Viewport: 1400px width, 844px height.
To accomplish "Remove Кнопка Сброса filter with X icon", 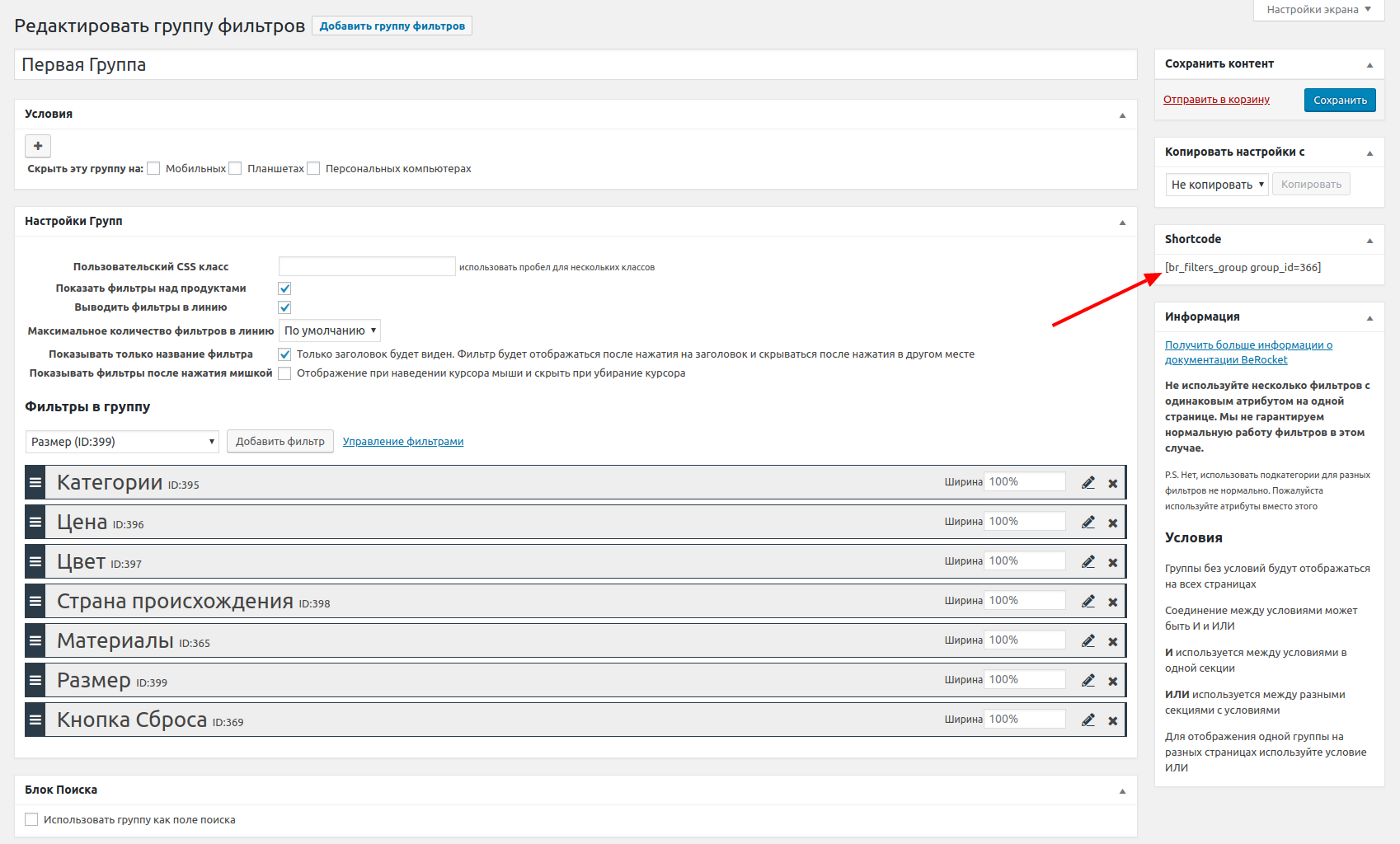I will (x=1112, y=721).
